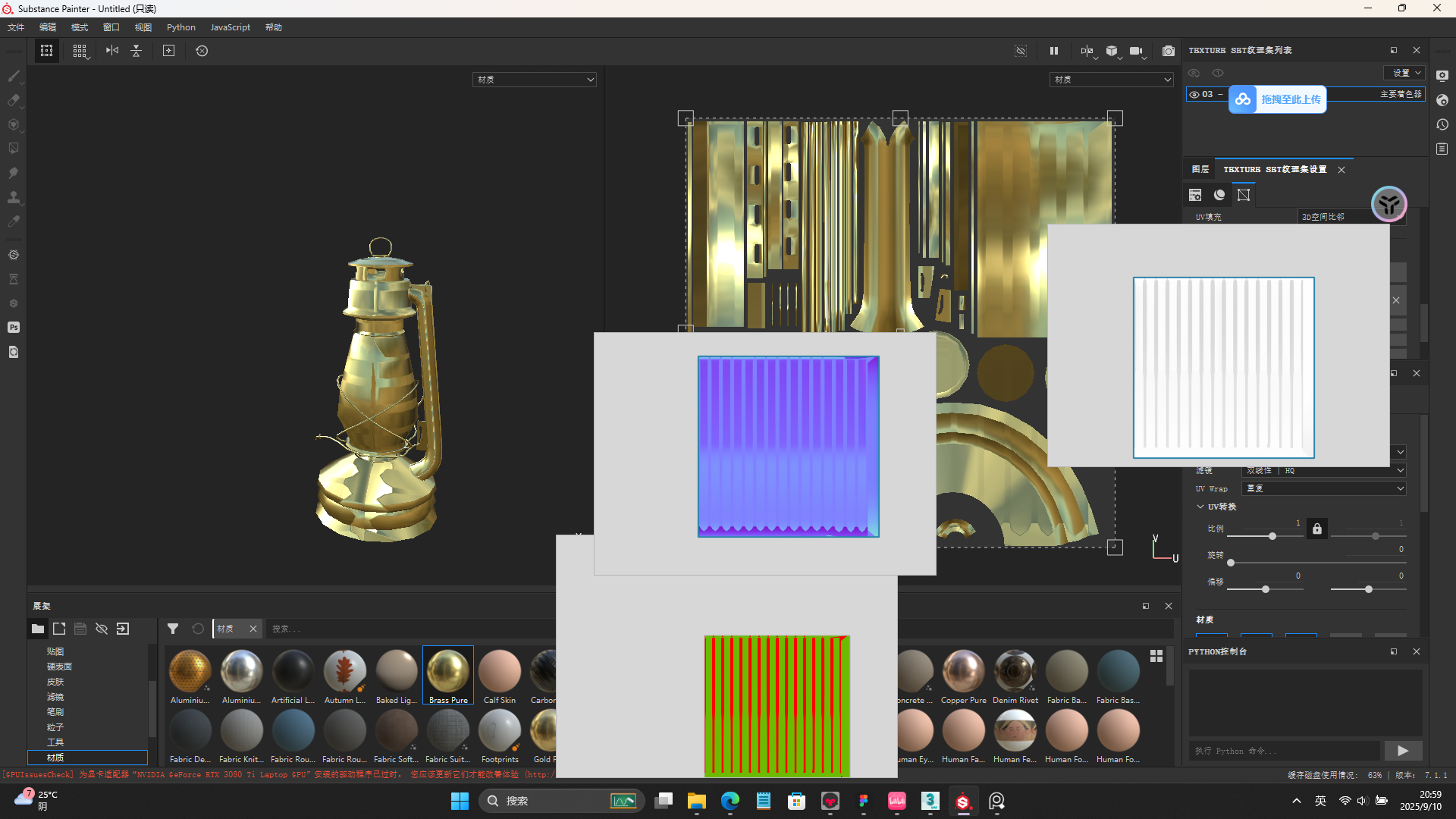Select the Paint brush tool
1456x819 pixels.
pos(14,76)
